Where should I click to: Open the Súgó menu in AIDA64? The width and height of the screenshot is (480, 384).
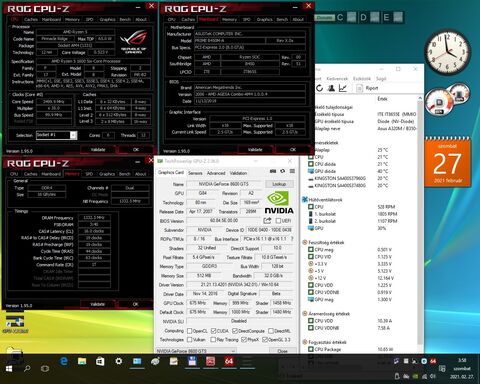point(381,79)
